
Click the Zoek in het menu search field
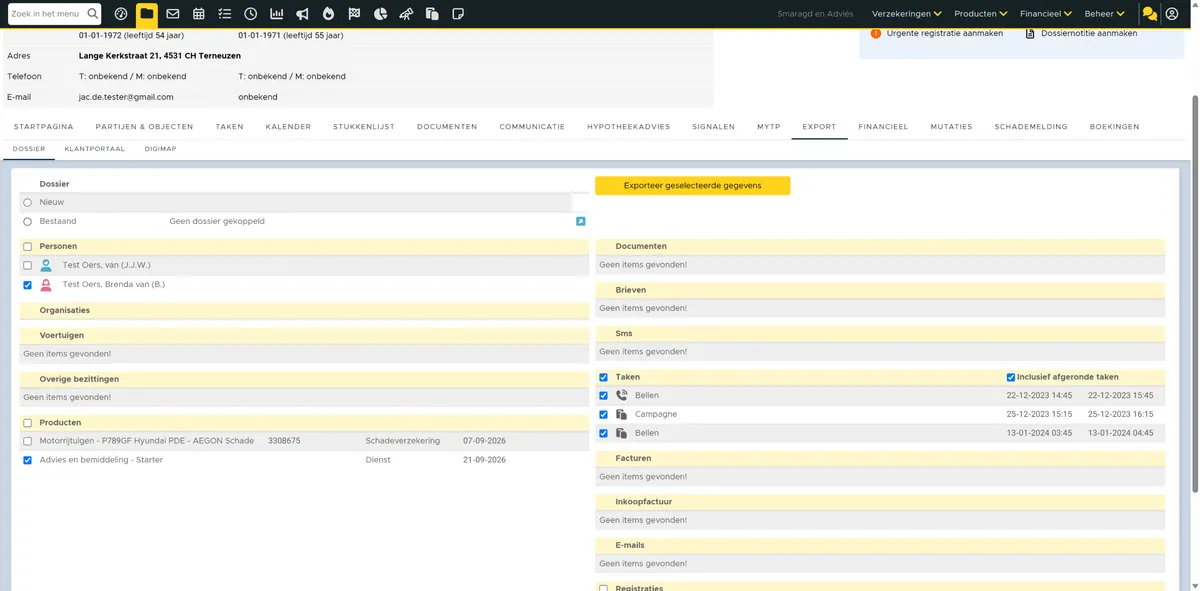point(47,14)
